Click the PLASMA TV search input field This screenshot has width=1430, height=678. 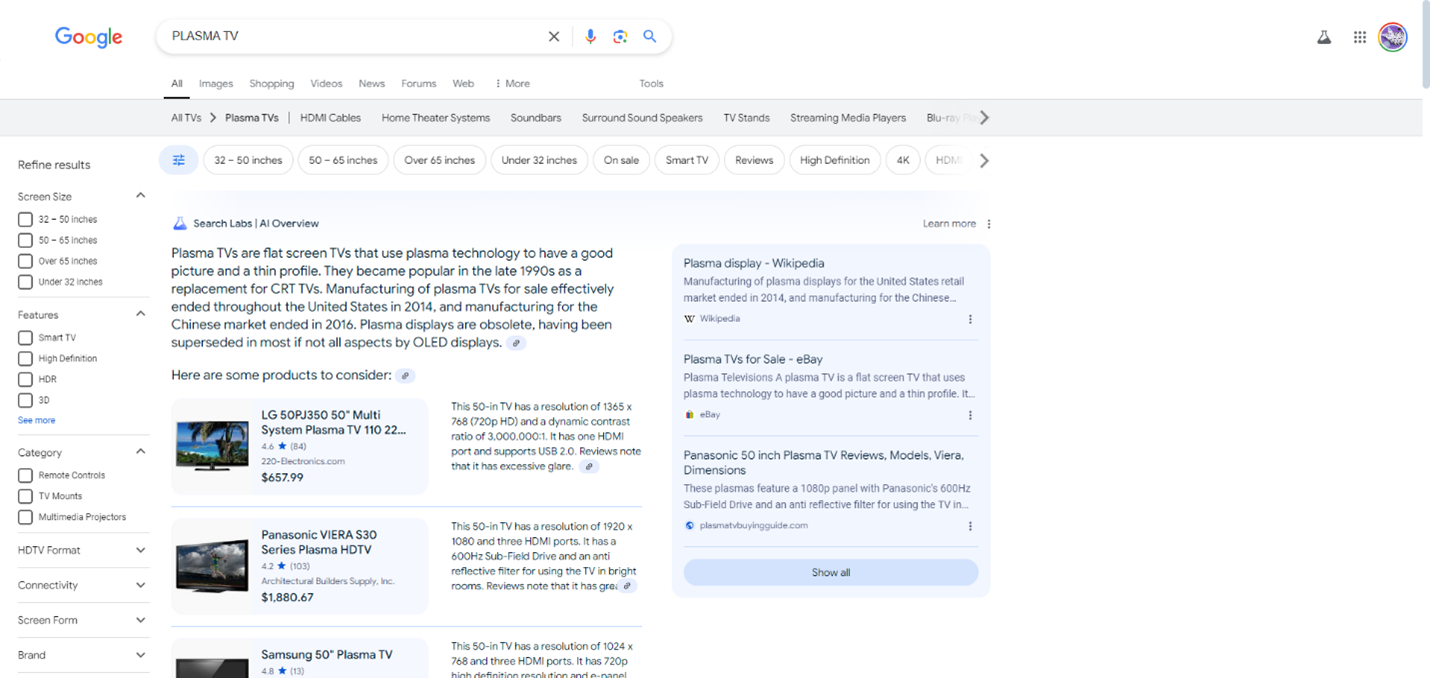(x=355, y=36)
